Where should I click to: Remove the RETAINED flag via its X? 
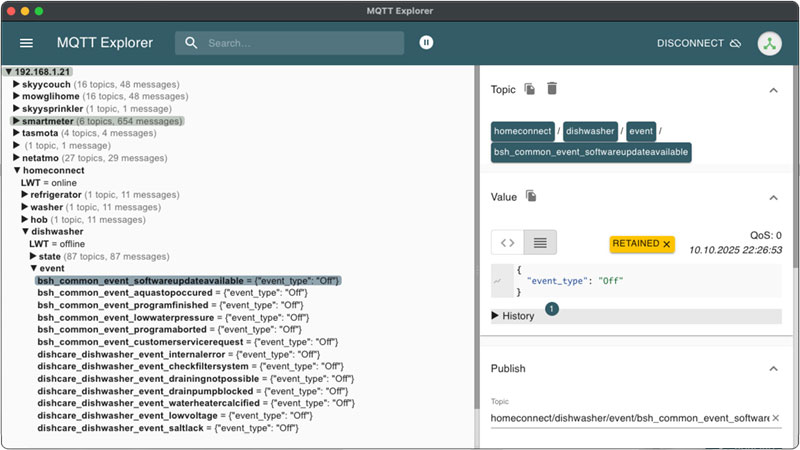tap(667, 244)
